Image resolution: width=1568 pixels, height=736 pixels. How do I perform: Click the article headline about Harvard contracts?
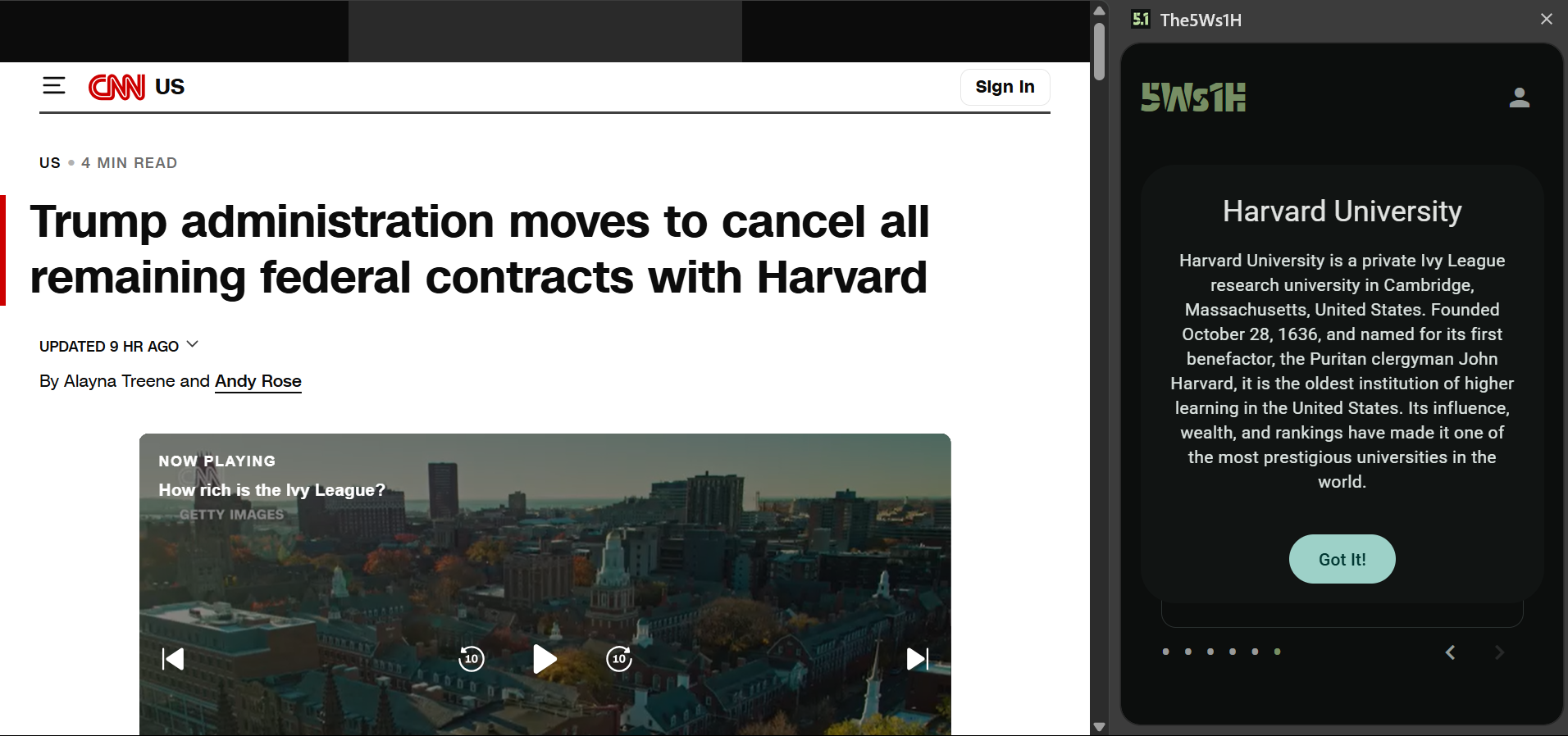pyautogui.click(x=480, y=249)
